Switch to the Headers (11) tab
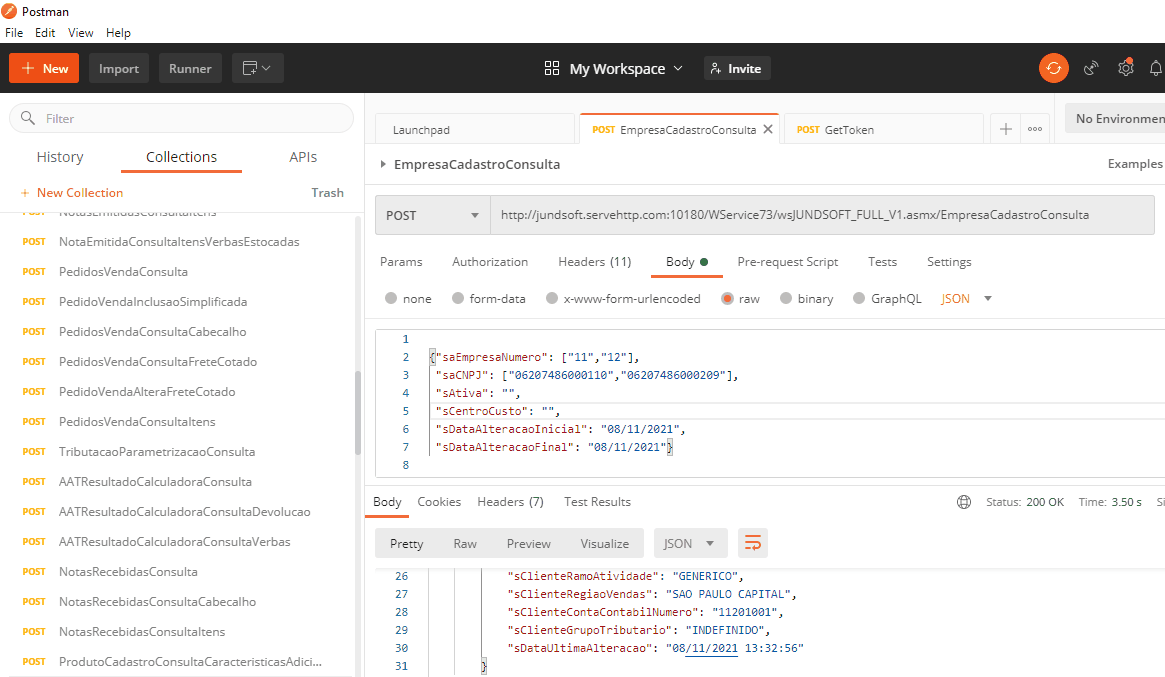 coord(594,262)
